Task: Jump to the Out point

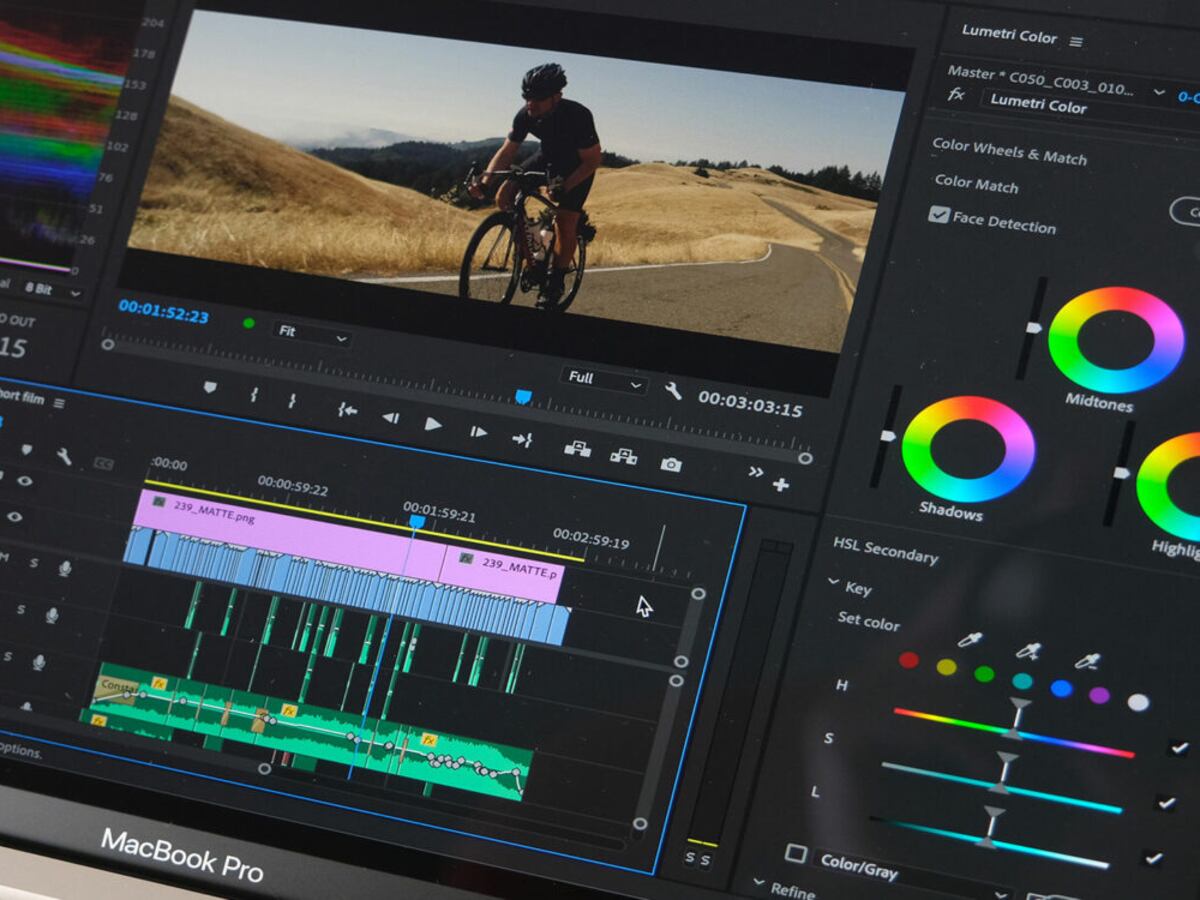Action: click(522, 439)
